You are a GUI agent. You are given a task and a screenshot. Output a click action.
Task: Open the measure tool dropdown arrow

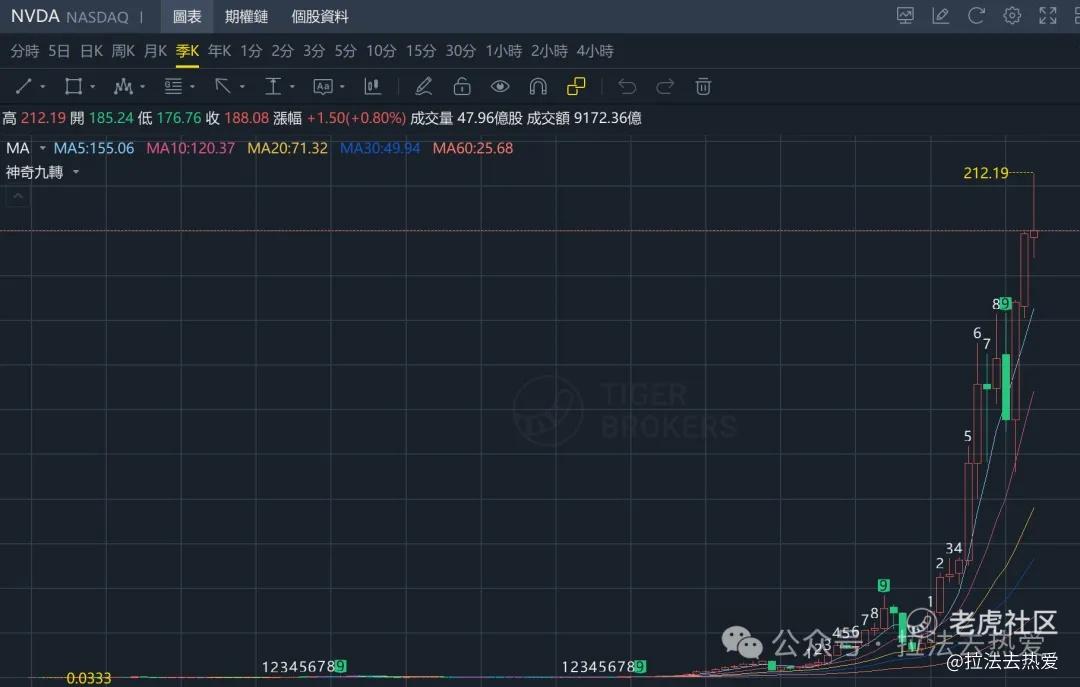(292, 87)
